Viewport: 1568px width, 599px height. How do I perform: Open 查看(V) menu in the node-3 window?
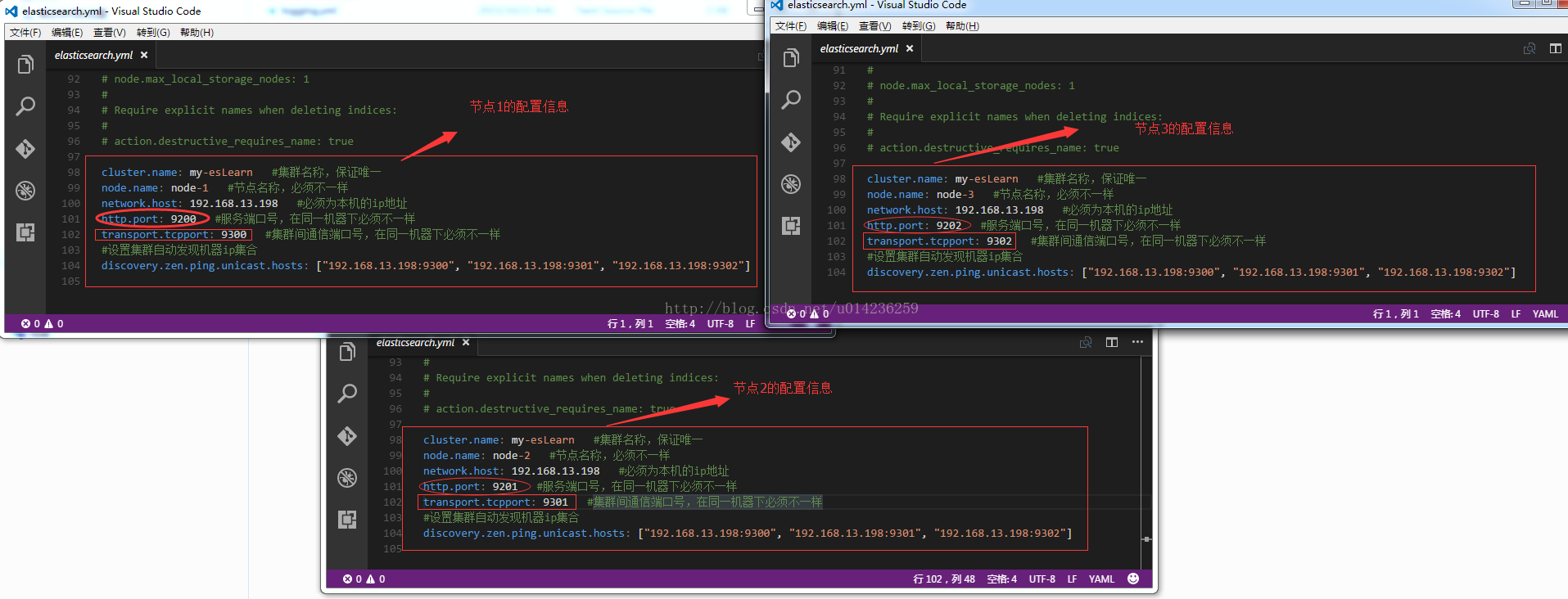coord(874,25)
